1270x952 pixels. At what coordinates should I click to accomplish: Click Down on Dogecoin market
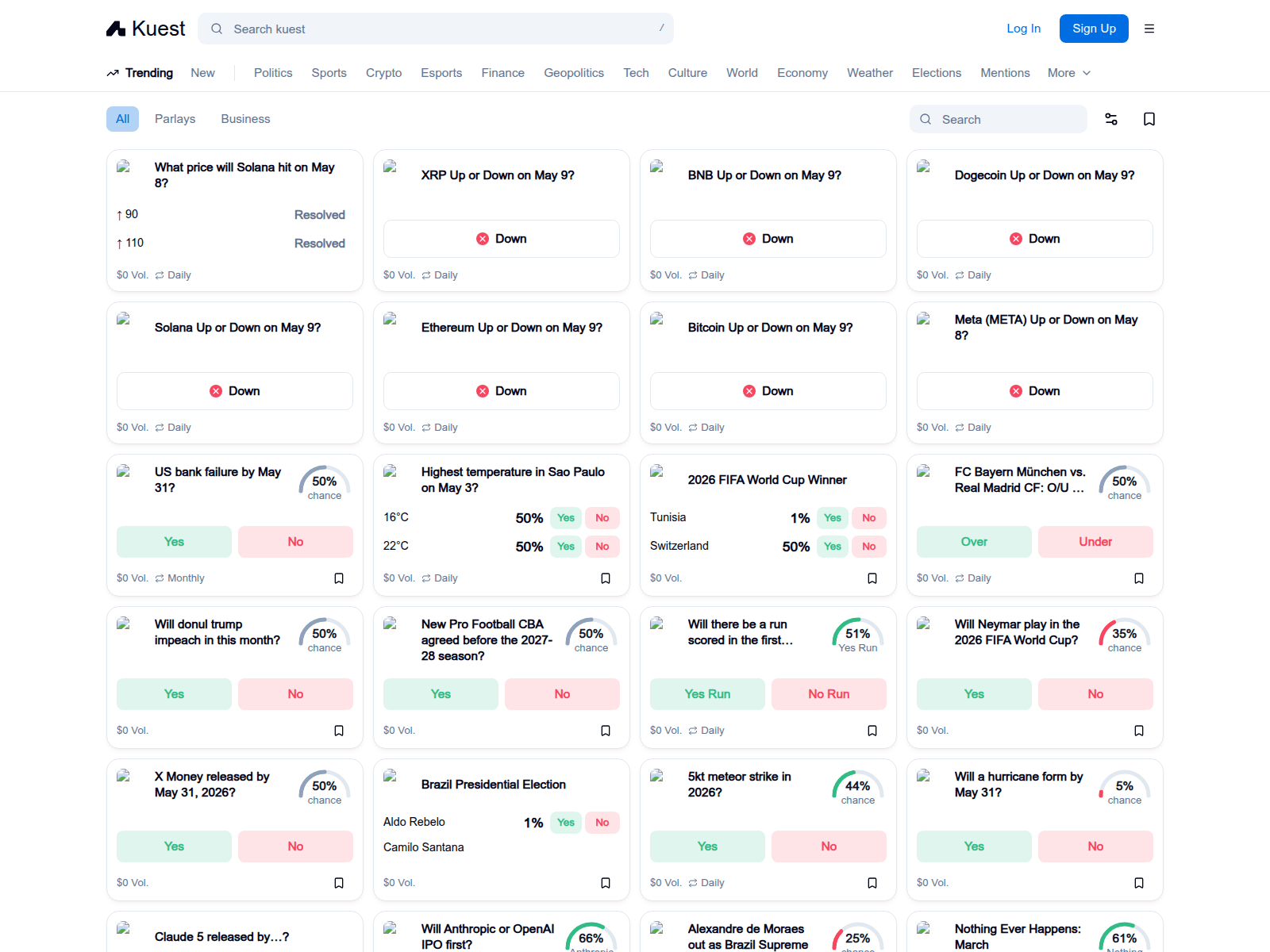click(x=1035, y=239)
